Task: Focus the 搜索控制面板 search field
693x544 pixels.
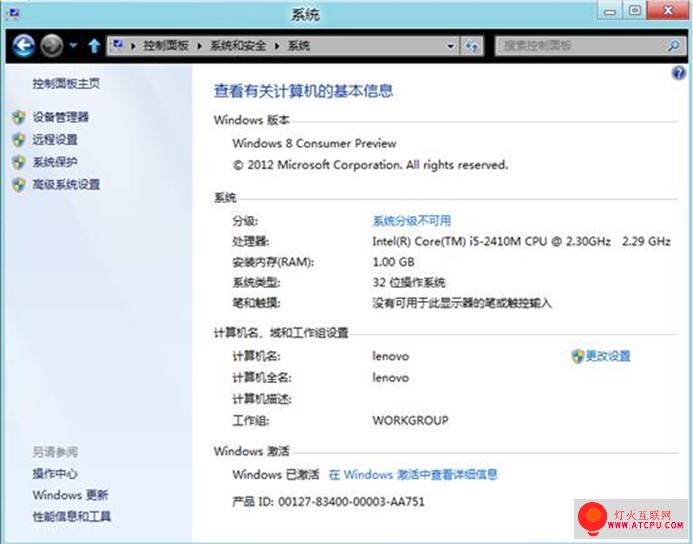Action: pos(581,46)
